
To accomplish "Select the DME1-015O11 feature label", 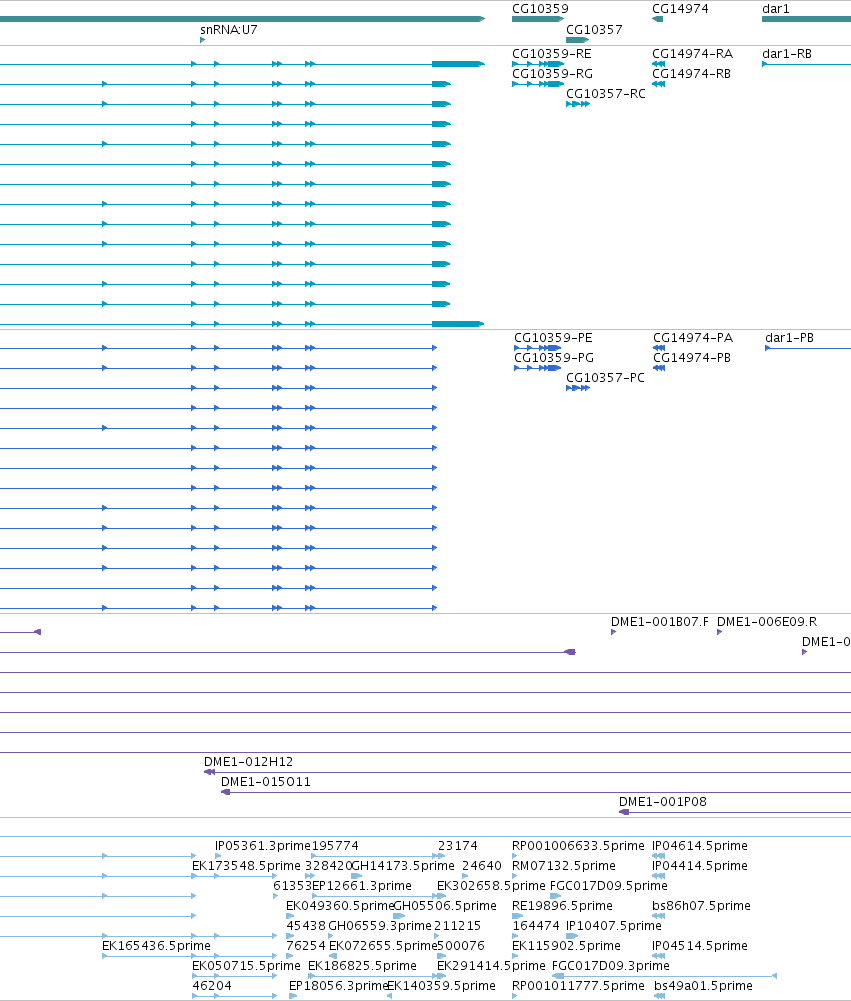I will pyautogui.click(x=266, y=781).
